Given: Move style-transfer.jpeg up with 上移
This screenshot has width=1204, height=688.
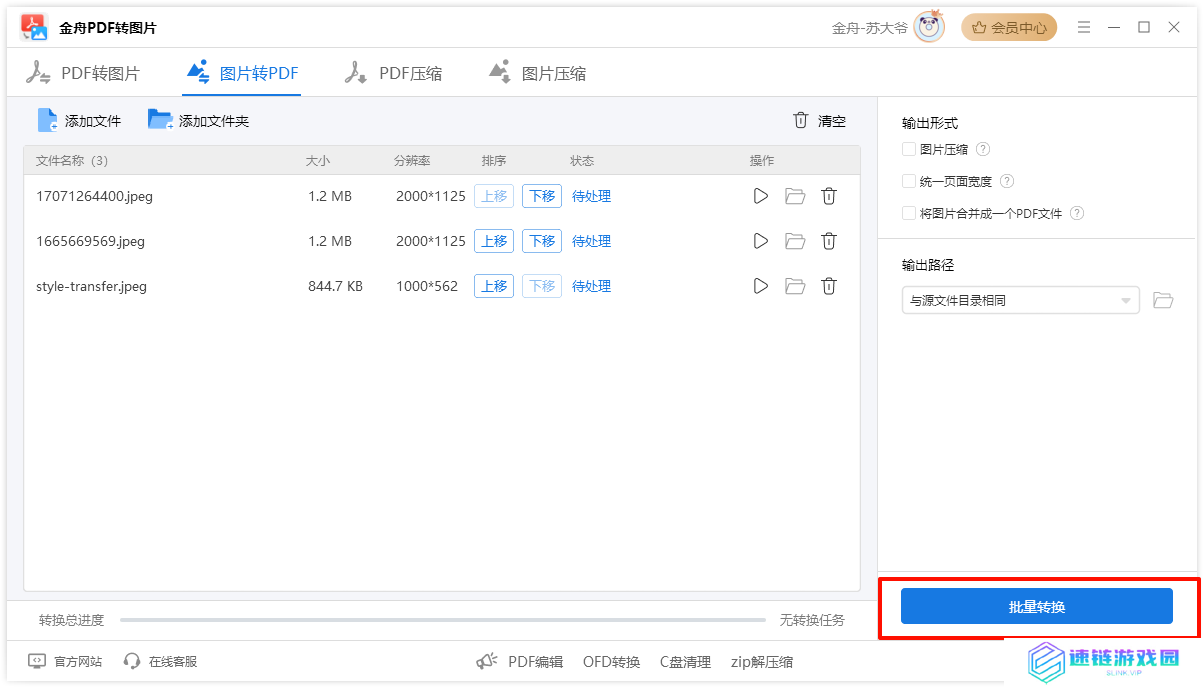Looking at the screenshot, I should [494, 286].
